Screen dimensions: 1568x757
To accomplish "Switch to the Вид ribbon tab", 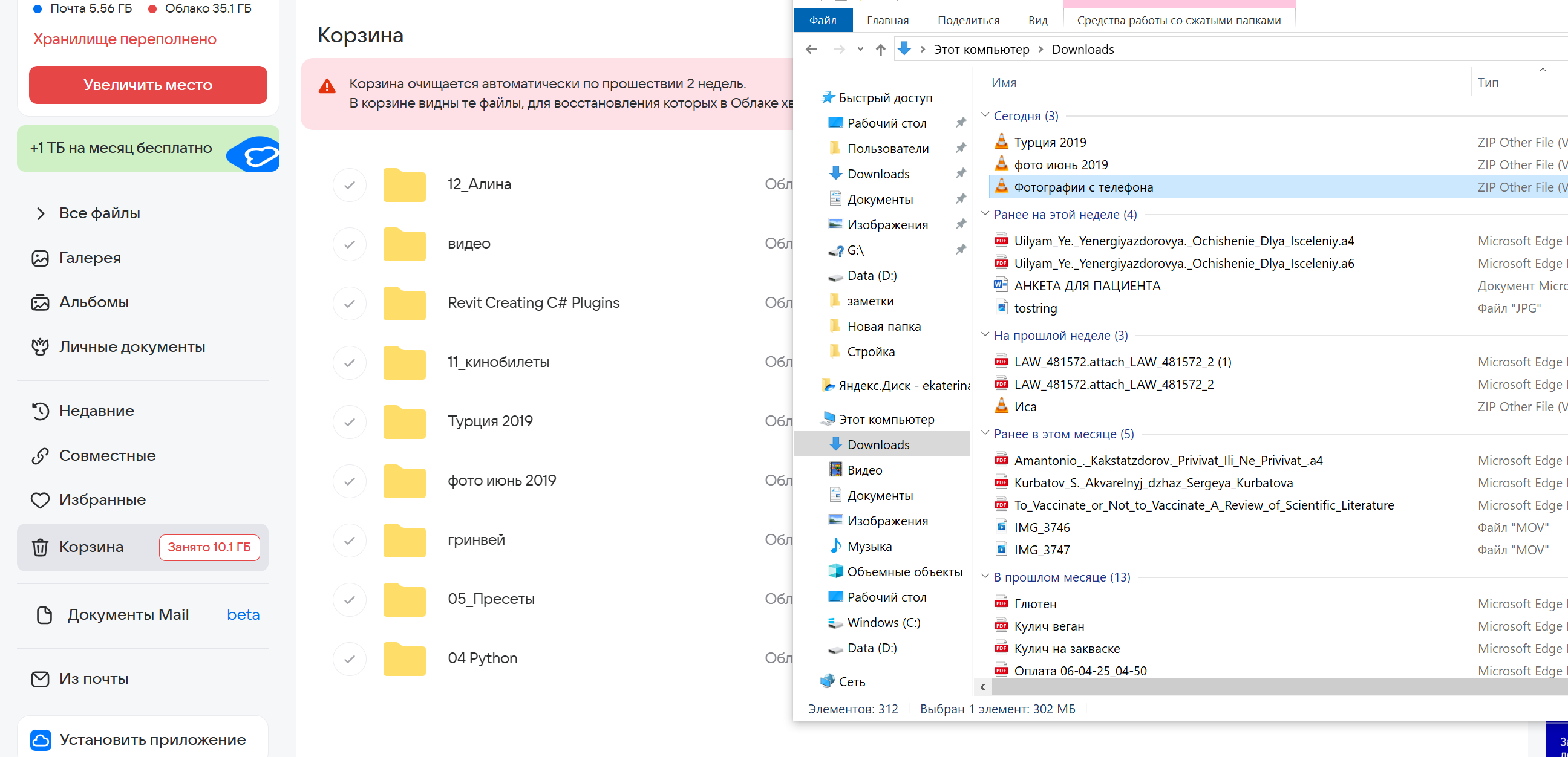I will click(1037, 20).
